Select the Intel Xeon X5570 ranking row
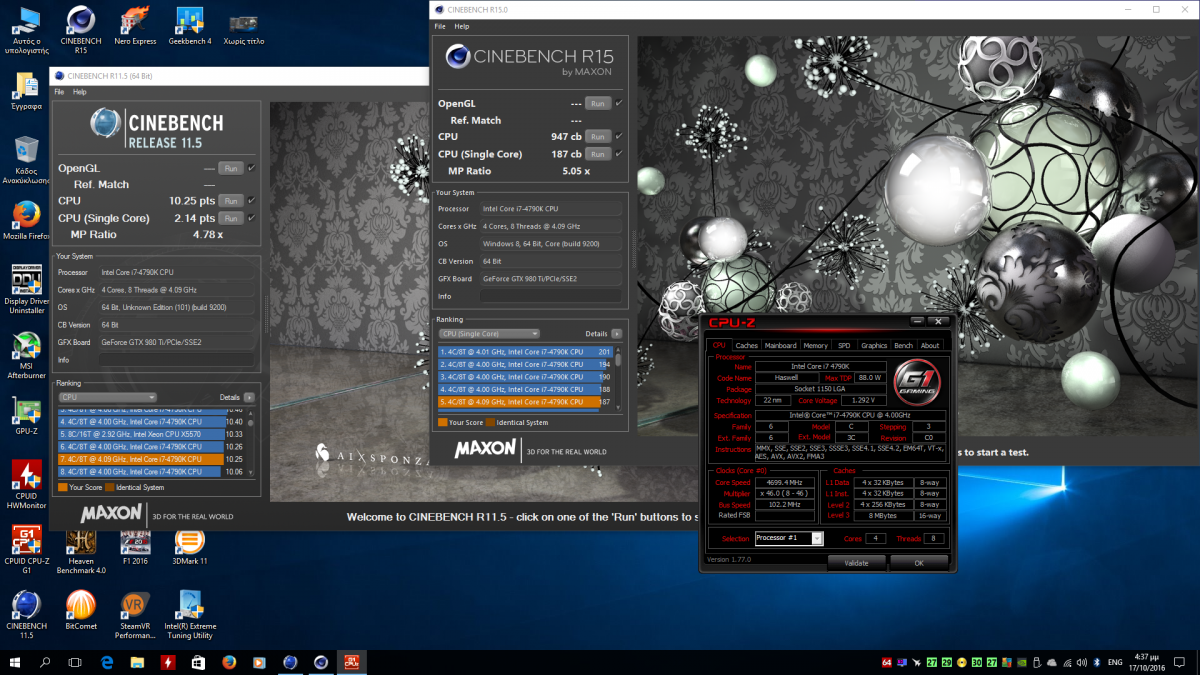 [151, 434]
